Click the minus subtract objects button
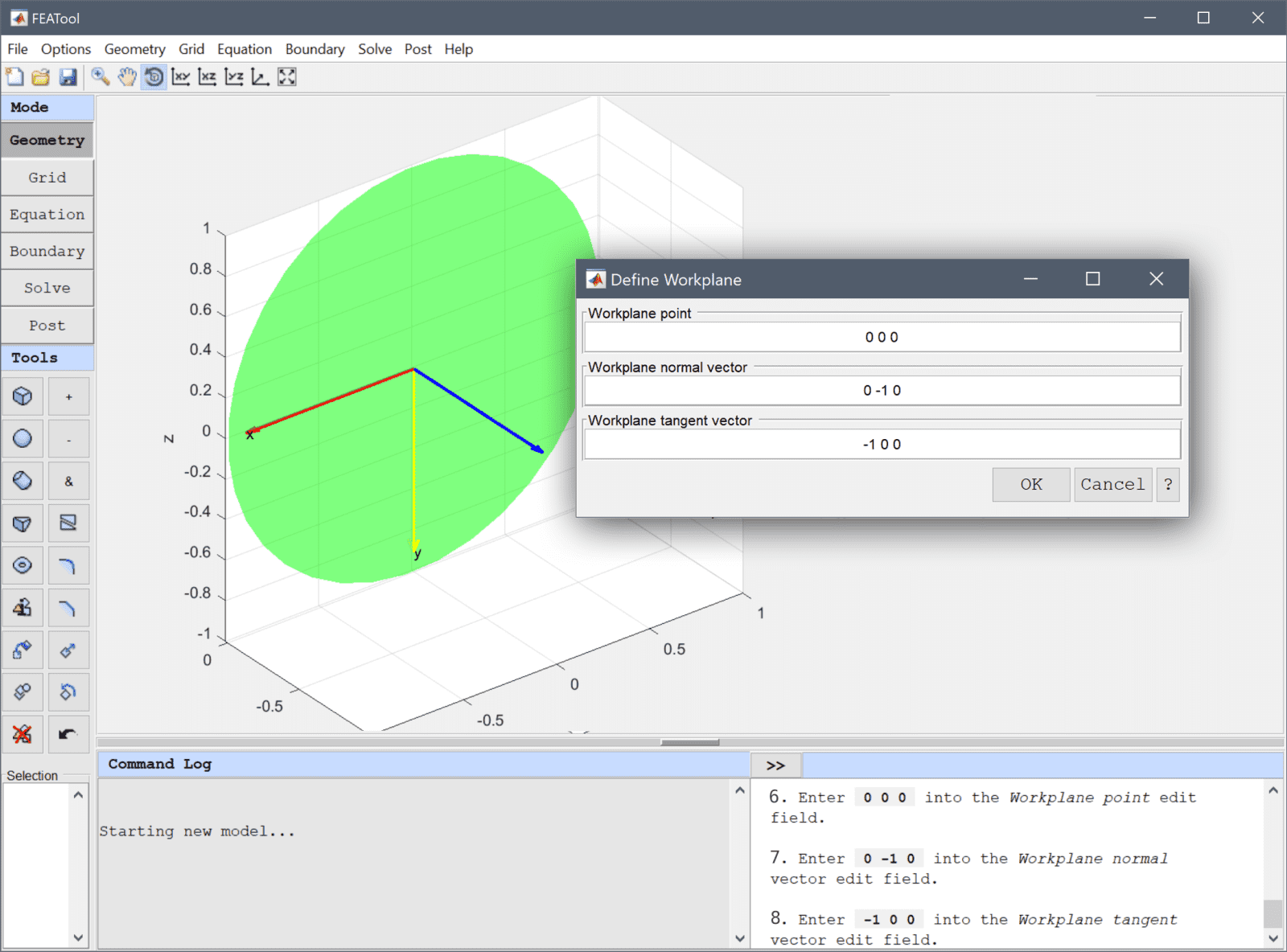 [68, 439]
